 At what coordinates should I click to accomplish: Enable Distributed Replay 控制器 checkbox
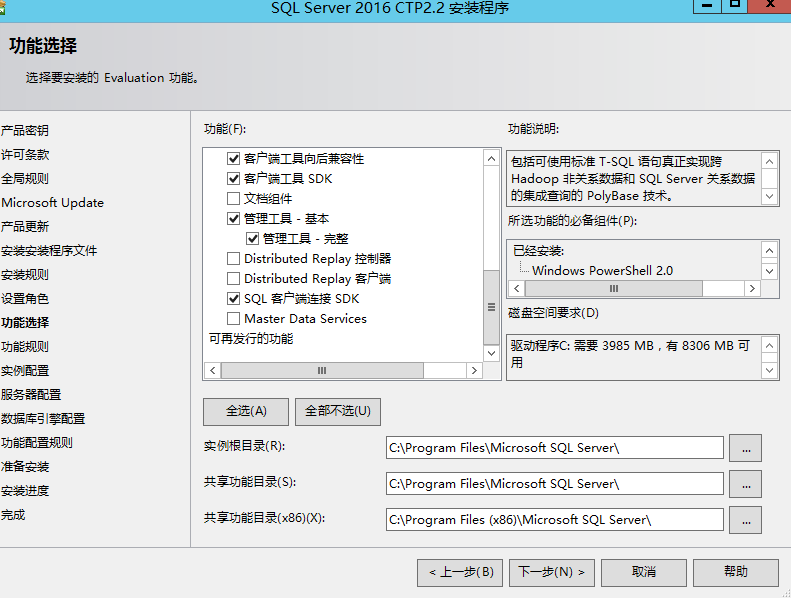(x=234, y=259)
